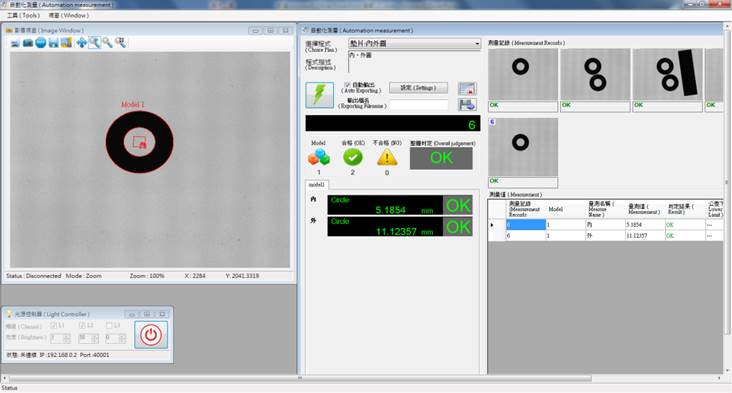The image size is (732, 393).
Task: Click the row expander arrow in measurement table
Action: point(492,225)
